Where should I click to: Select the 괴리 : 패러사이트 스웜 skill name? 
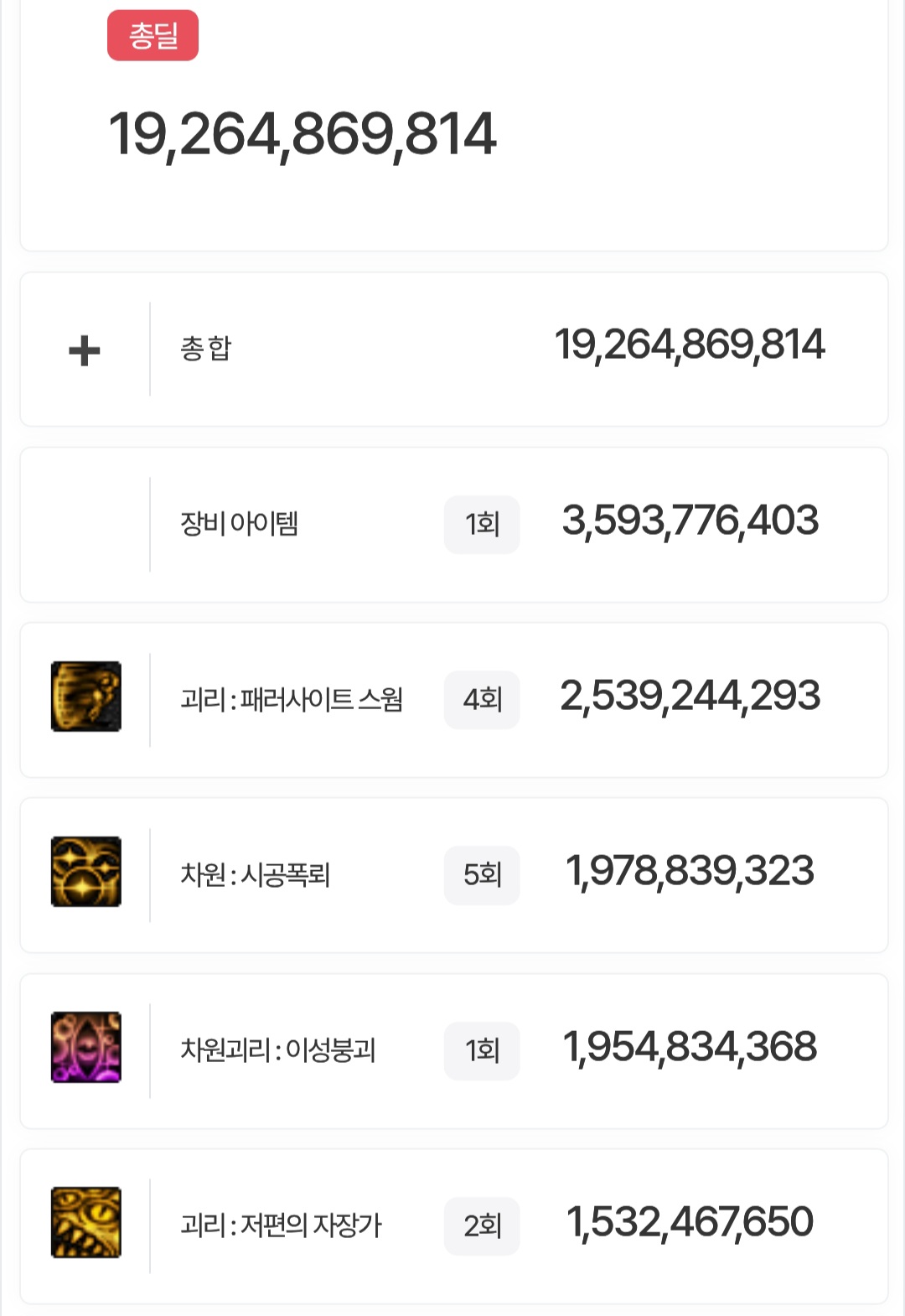click(292, 699)
